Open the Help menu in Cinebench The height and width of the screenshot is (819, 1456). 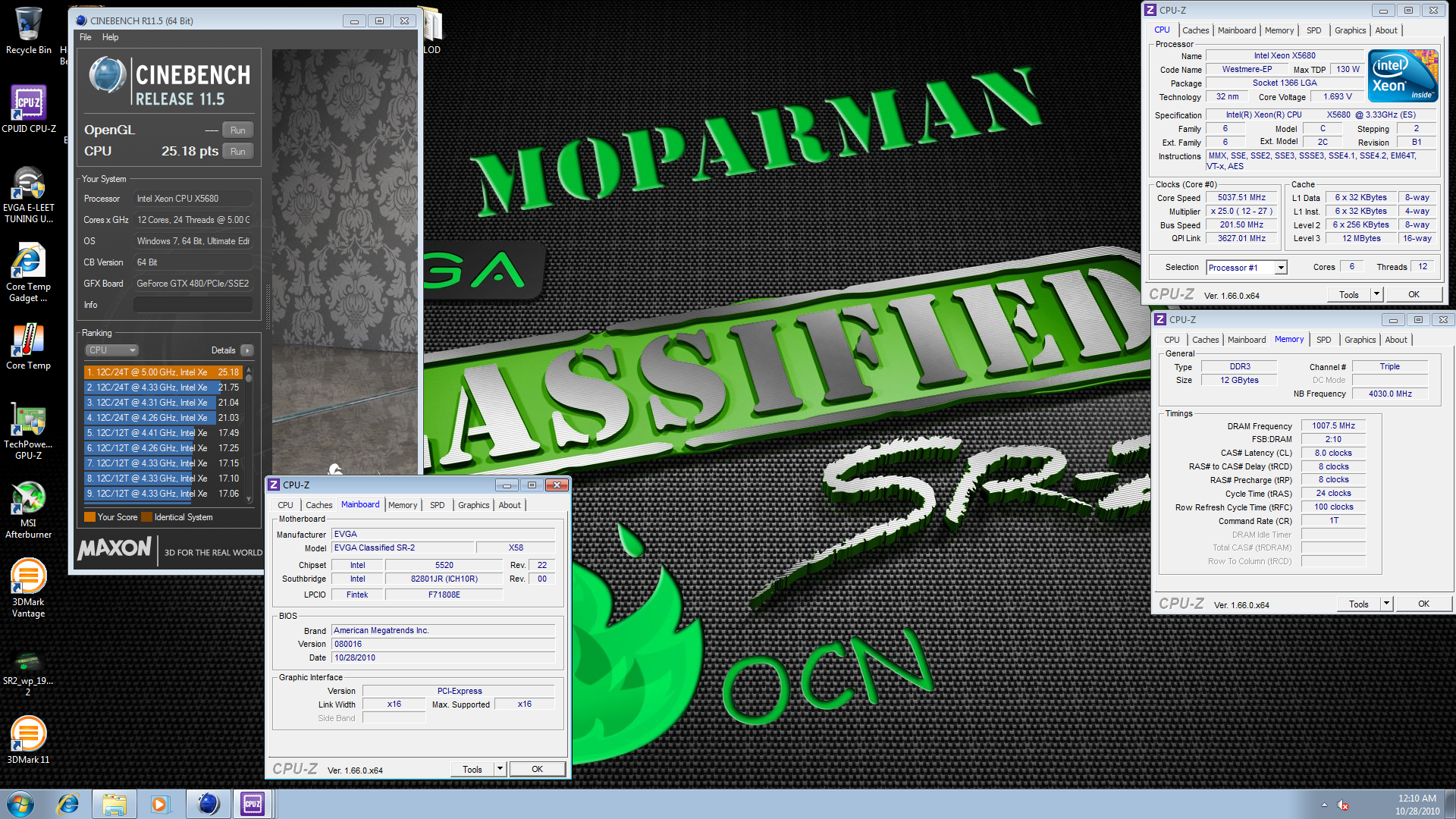110,37
